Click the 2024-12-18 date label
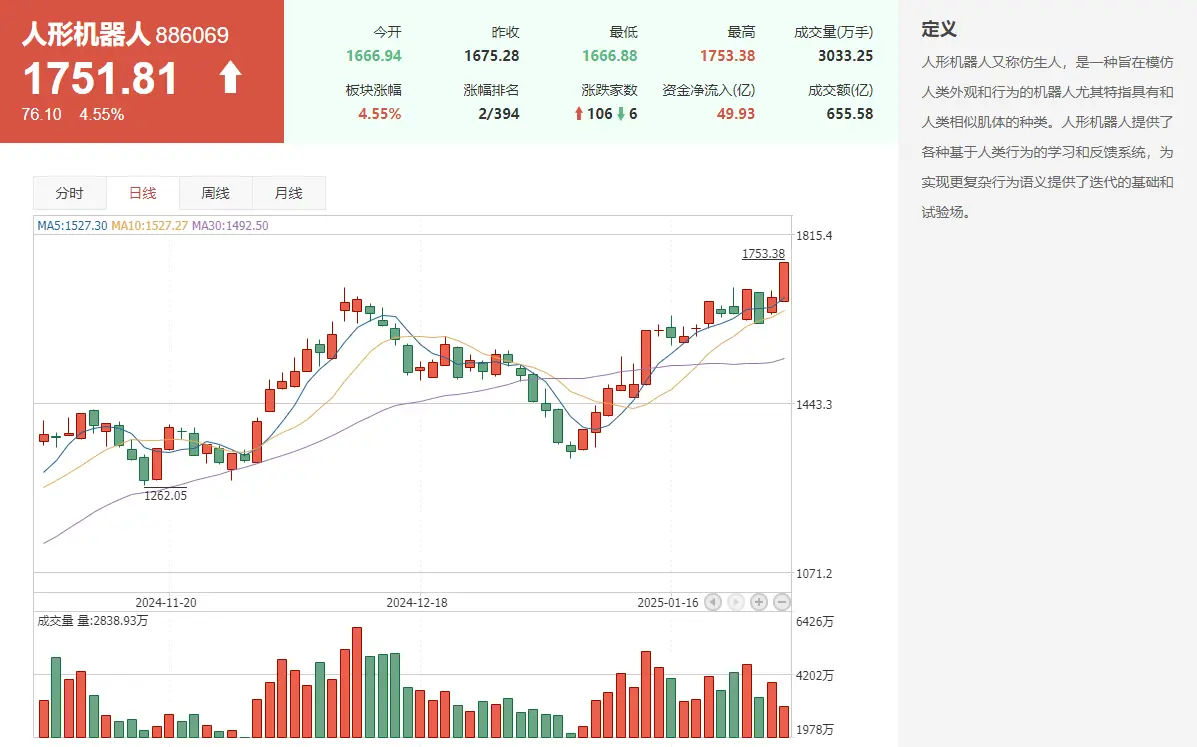1197x747 pixels. [x=417, y=601]
